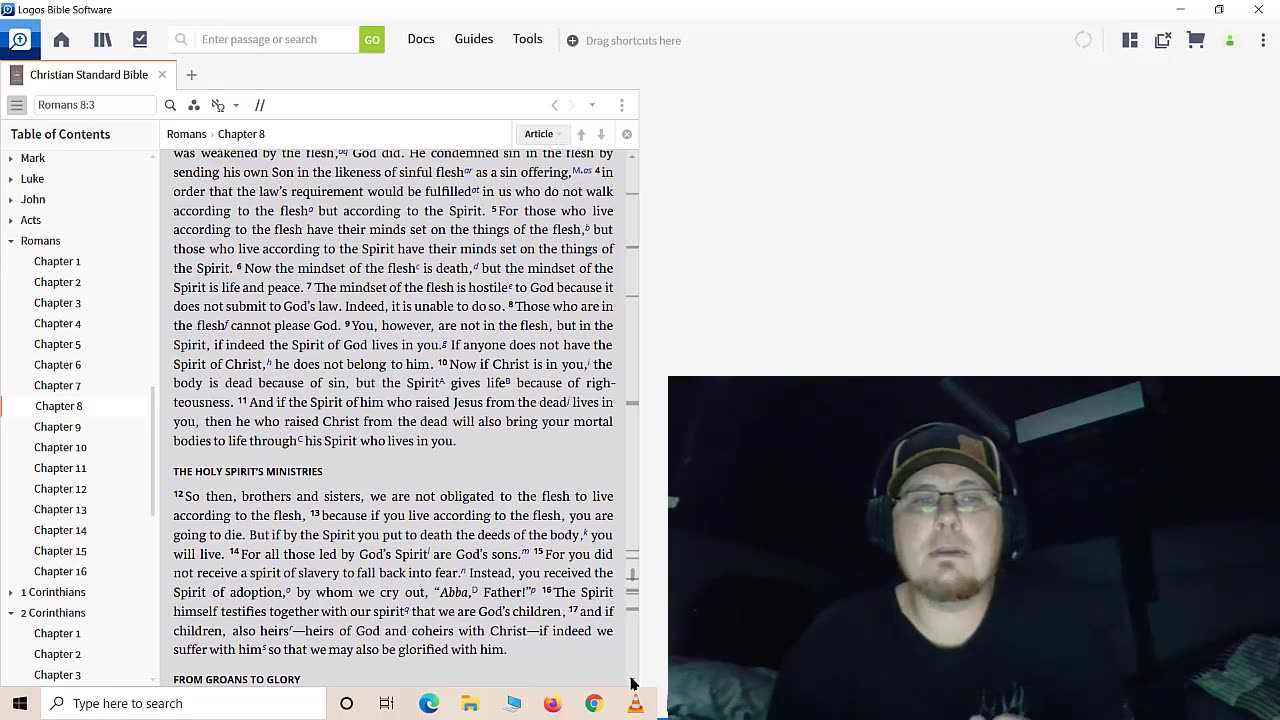Open the visual filters three-dots icon
This screenshot has width=1280, height=720.
[194, 105]
